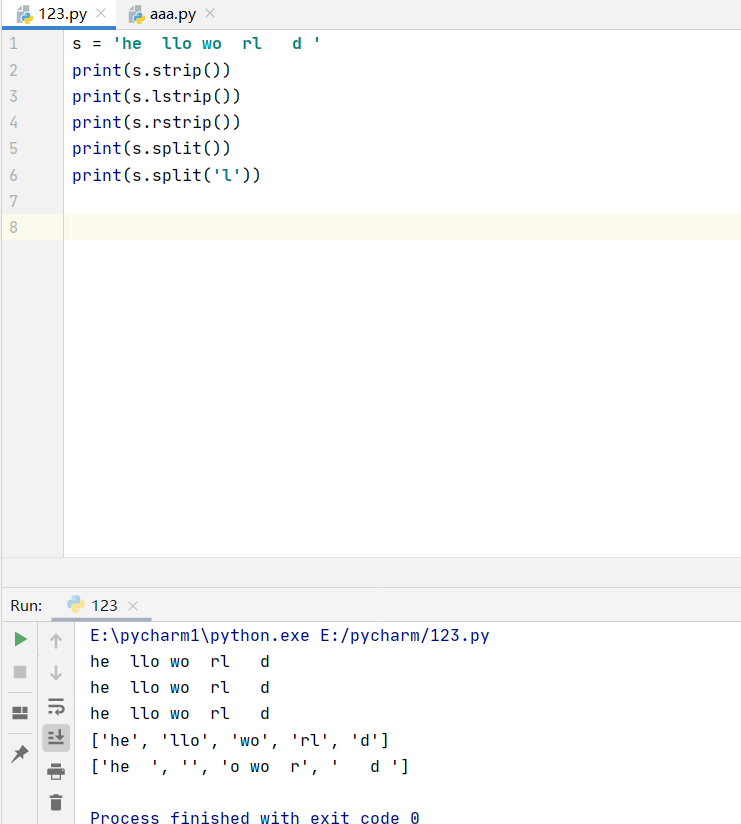The height and width of the screenshot is (824, 741).
Task: Click line number 1 in the gutter
Action: click(14, 44)
